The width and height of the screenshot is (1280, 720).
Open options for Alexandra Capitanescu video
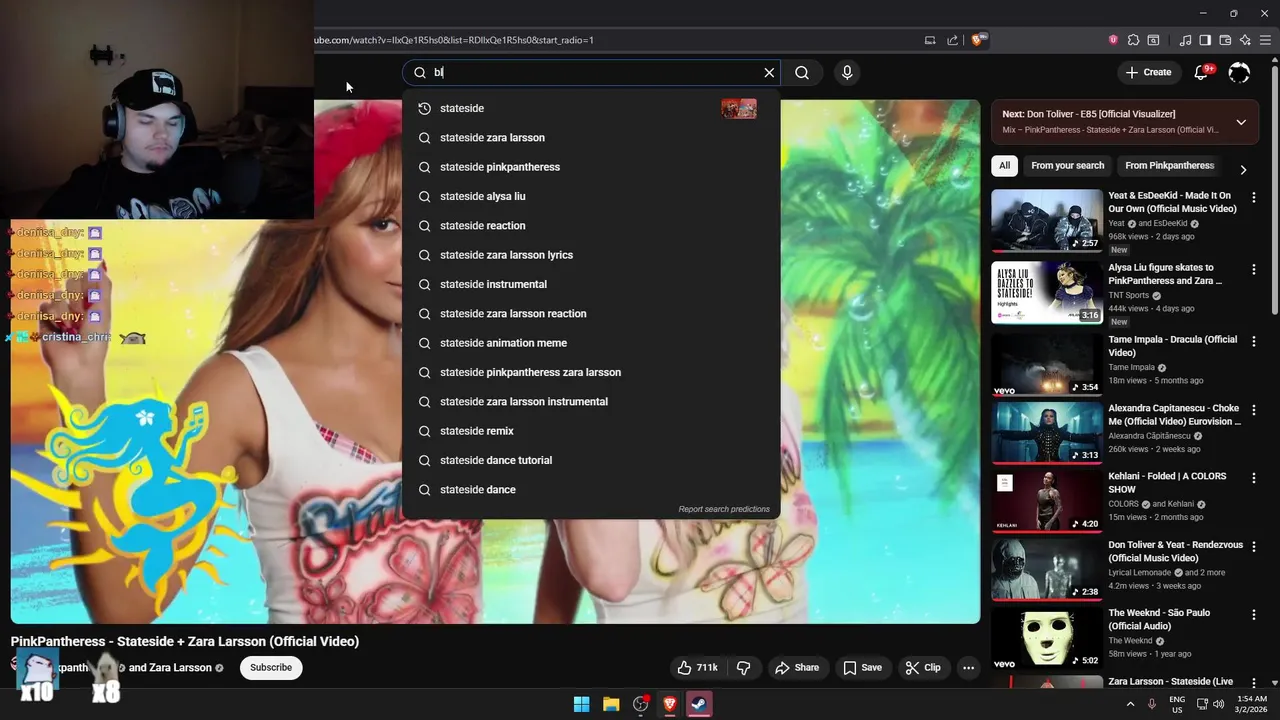[1253, 411]
